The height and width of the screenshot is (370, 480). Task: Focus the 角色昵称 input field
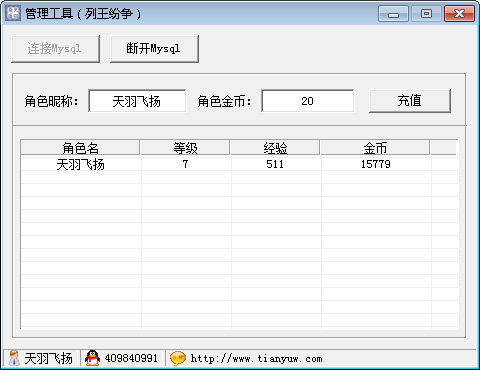coord(137,101)
